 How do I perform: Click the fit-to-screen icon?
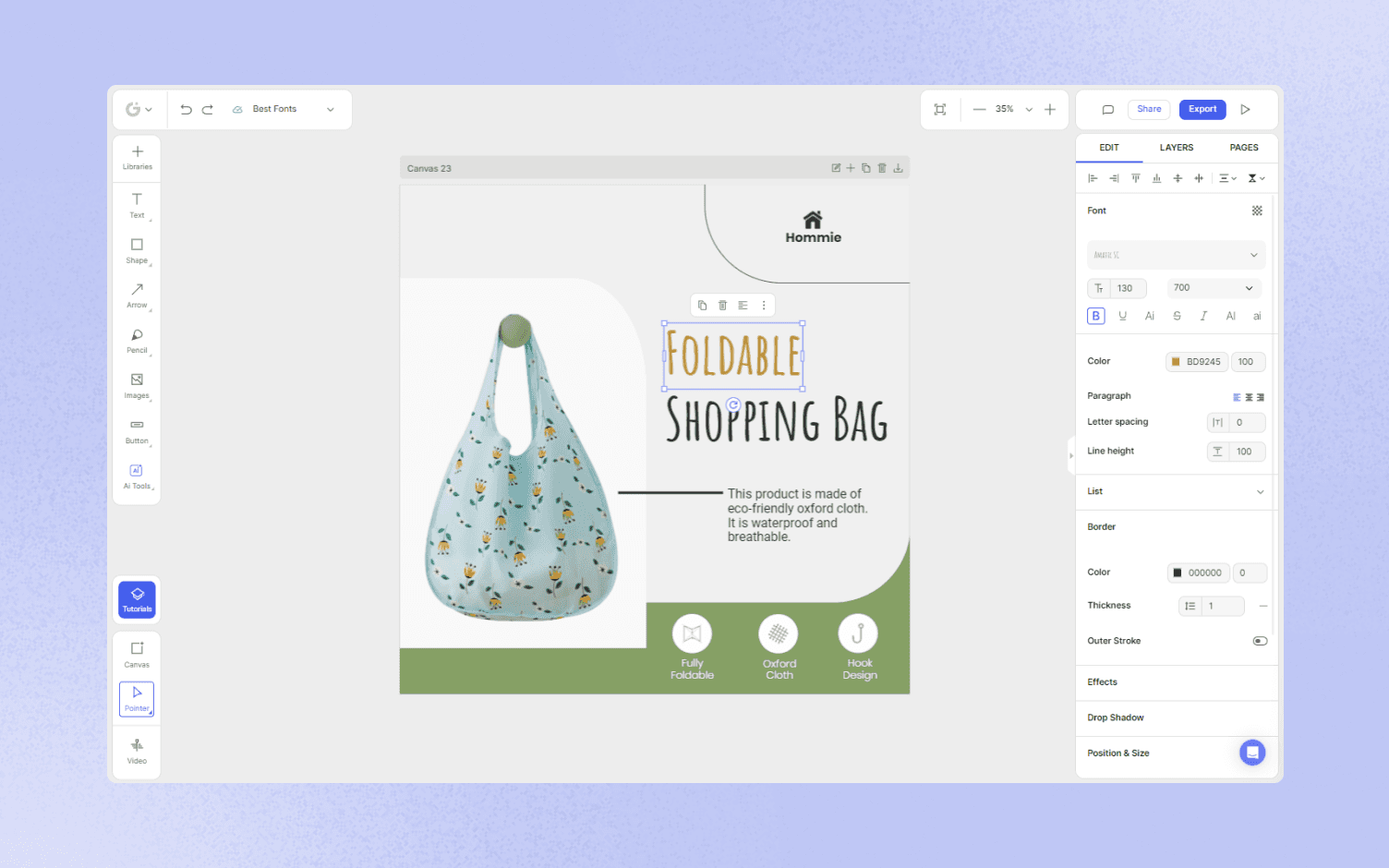(x=940, y=109)
